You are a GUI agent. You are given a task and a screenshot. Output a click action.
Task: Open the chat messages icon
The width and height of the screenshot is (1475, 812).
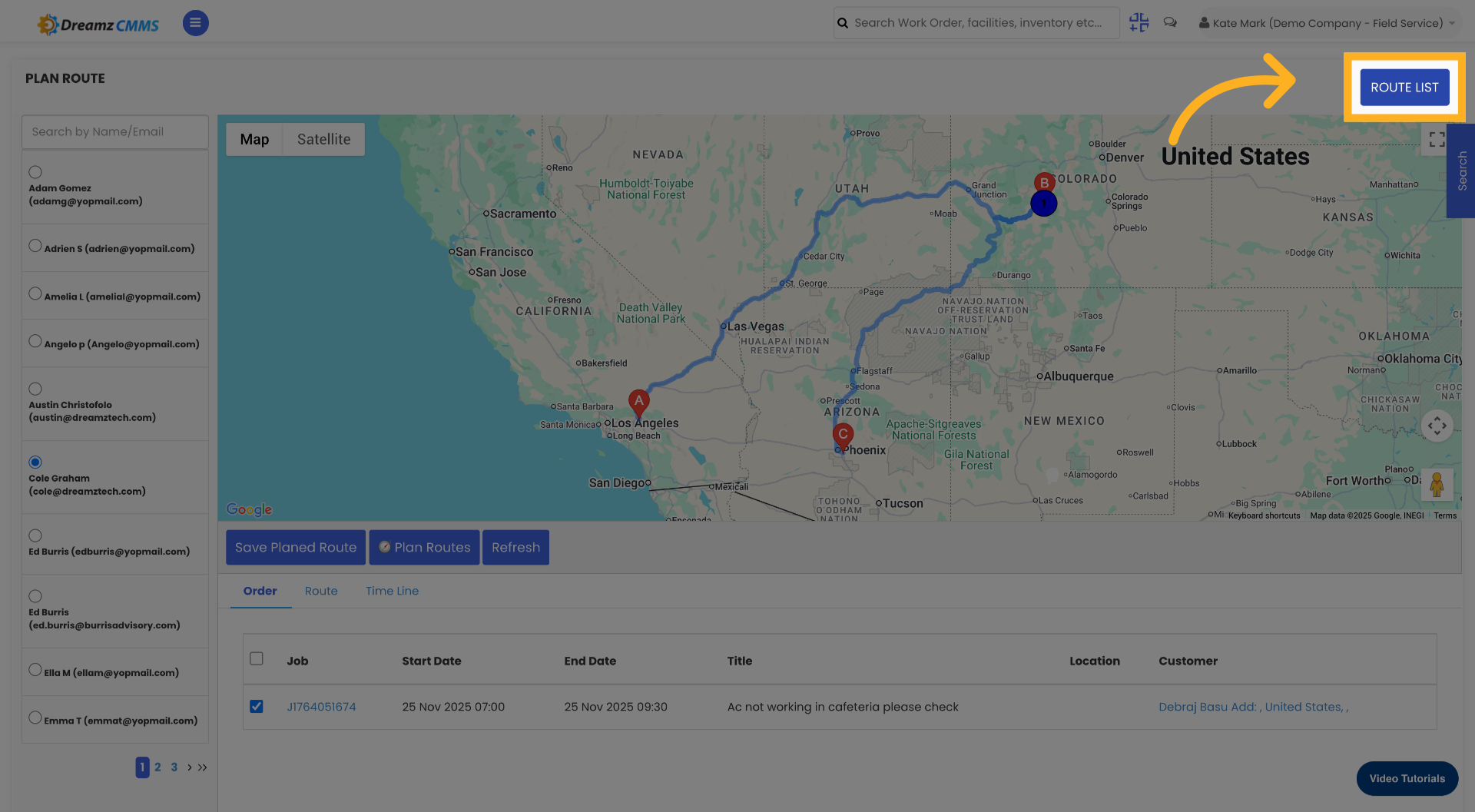pyautogui.click(x=1170, y=22)
